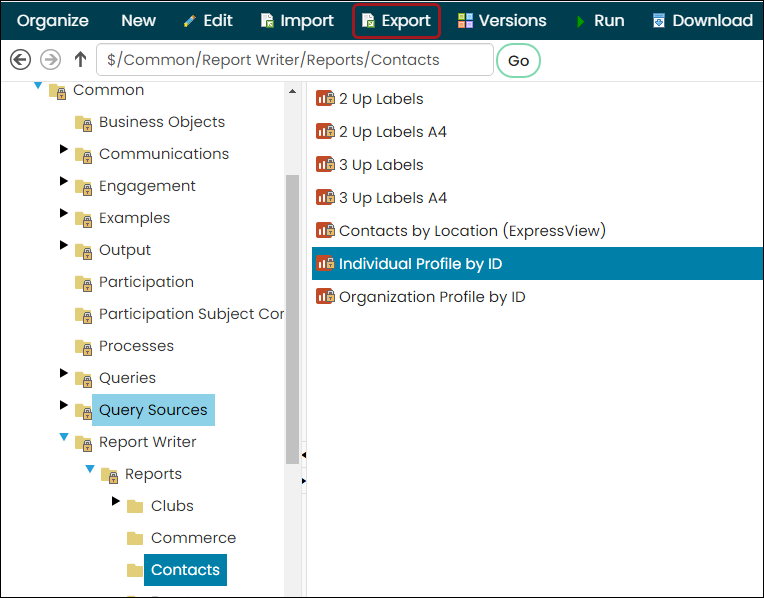The height and width of the screenshot is (598, 764).
Task: Click the Export document icon
Action: tap(368, 20)
